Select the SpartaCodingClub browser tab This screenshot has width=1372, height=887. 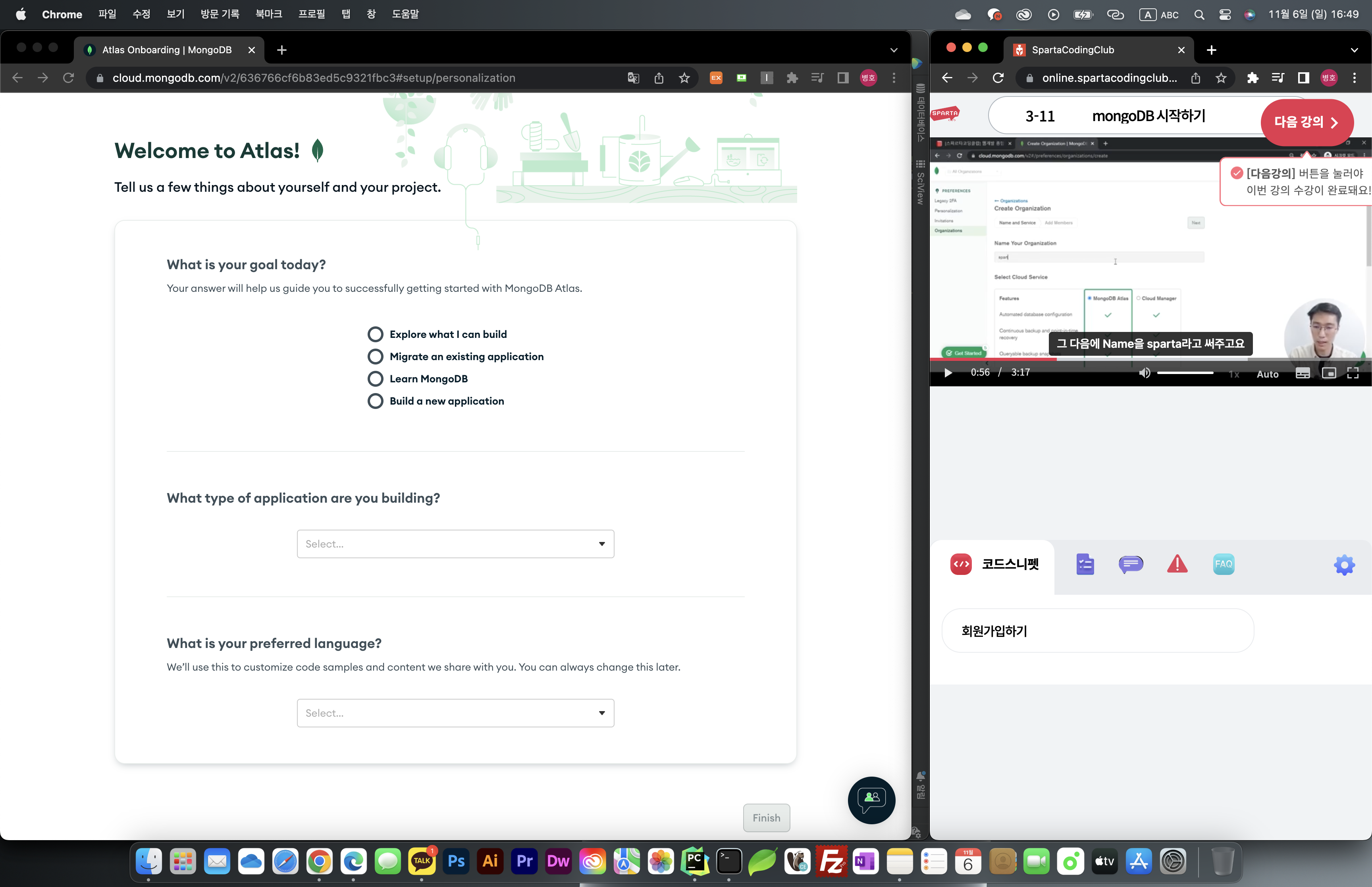click(1098, 50)
